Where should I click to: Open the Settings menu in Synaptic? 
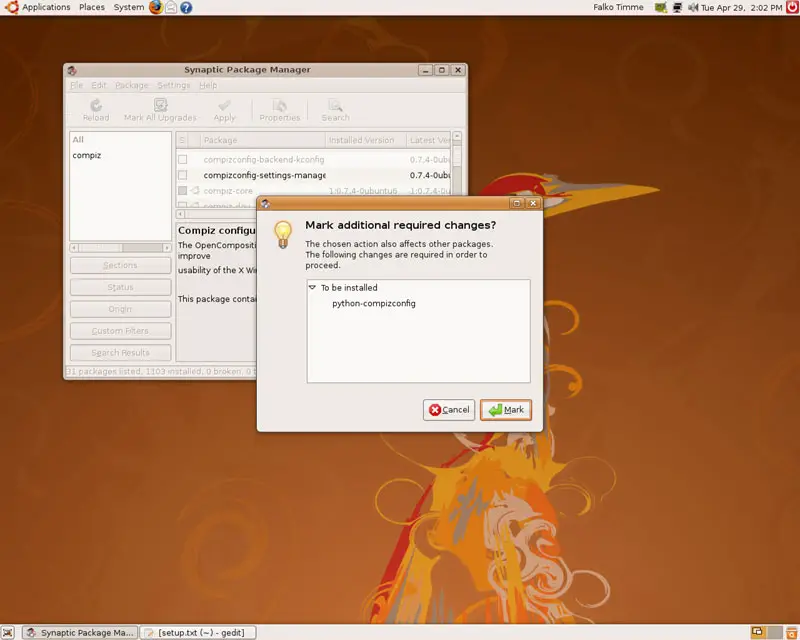tap(173, 85)
